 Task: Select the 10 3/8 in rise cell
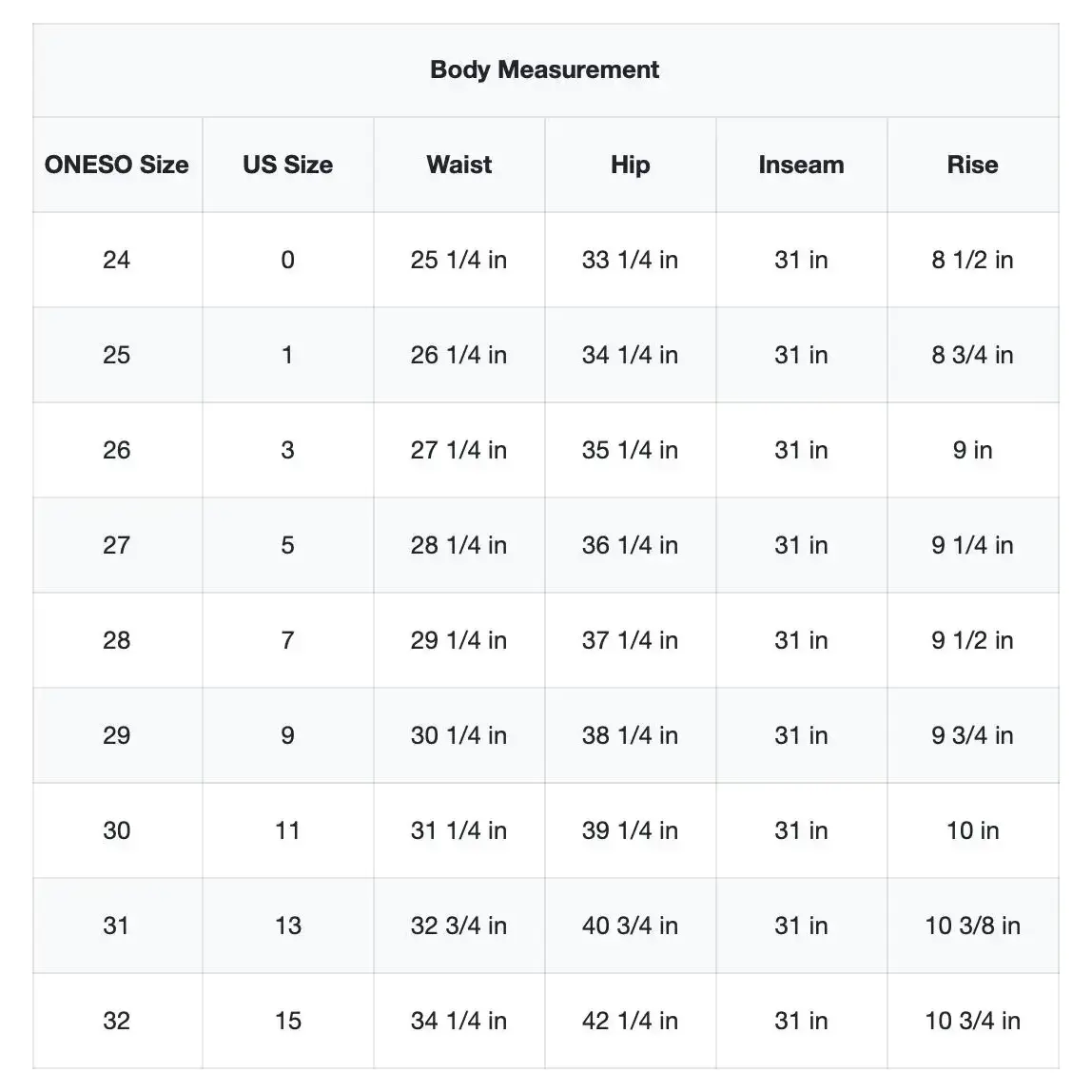[x=972, y=926]
